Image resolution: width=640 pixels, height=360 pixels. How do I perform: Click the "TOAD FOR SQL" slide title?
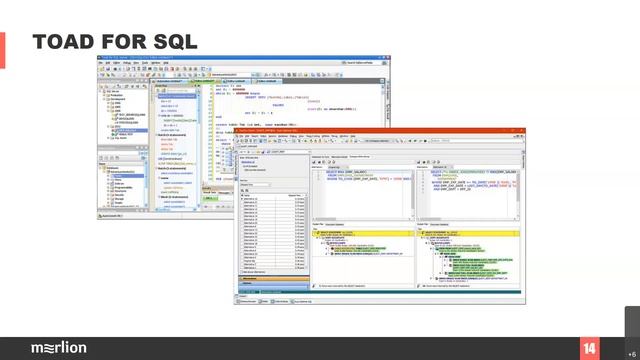(x=115, y=42)
